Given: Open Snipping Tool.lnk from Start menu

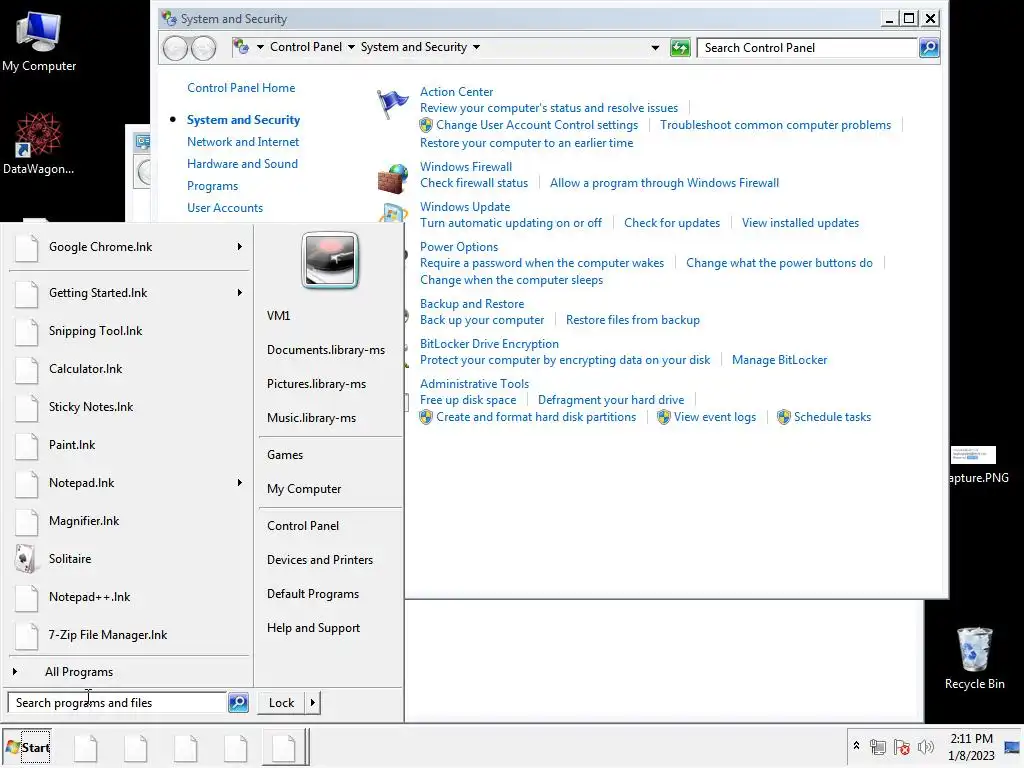Looking at the screenshot, I should pyautogui.click(x=95, y=331).
